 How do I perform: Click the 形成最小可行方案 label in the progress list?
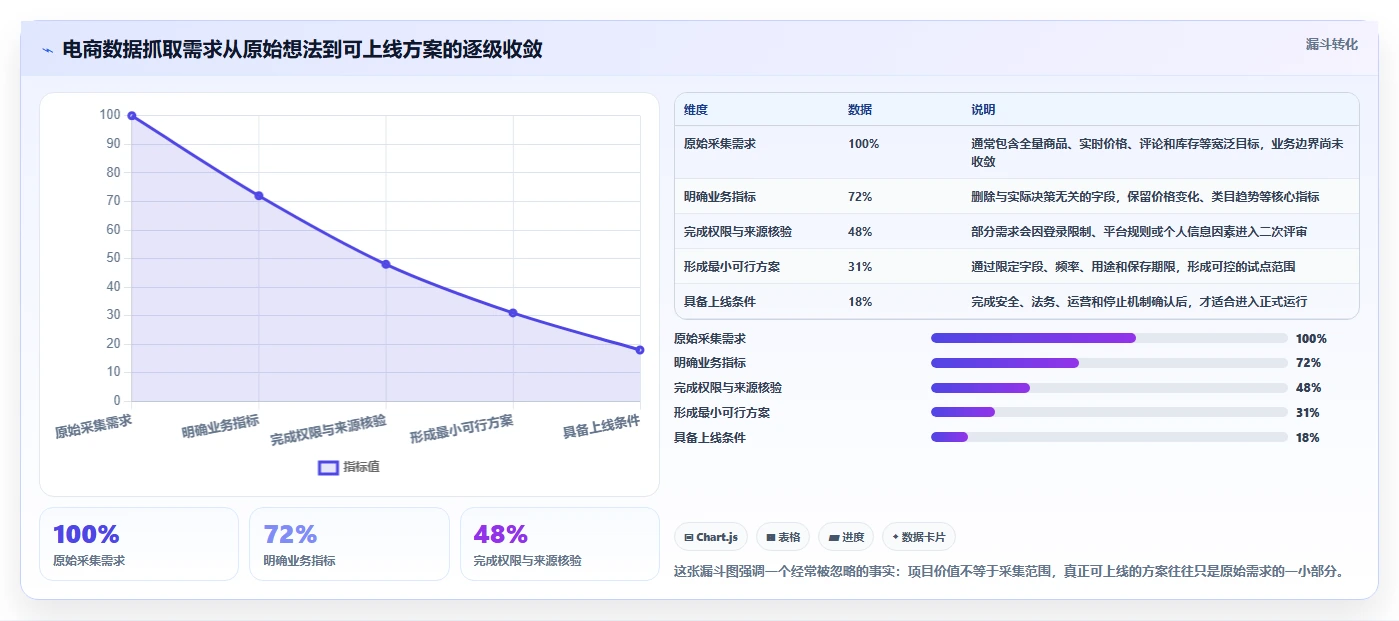(x=722, y=413)
